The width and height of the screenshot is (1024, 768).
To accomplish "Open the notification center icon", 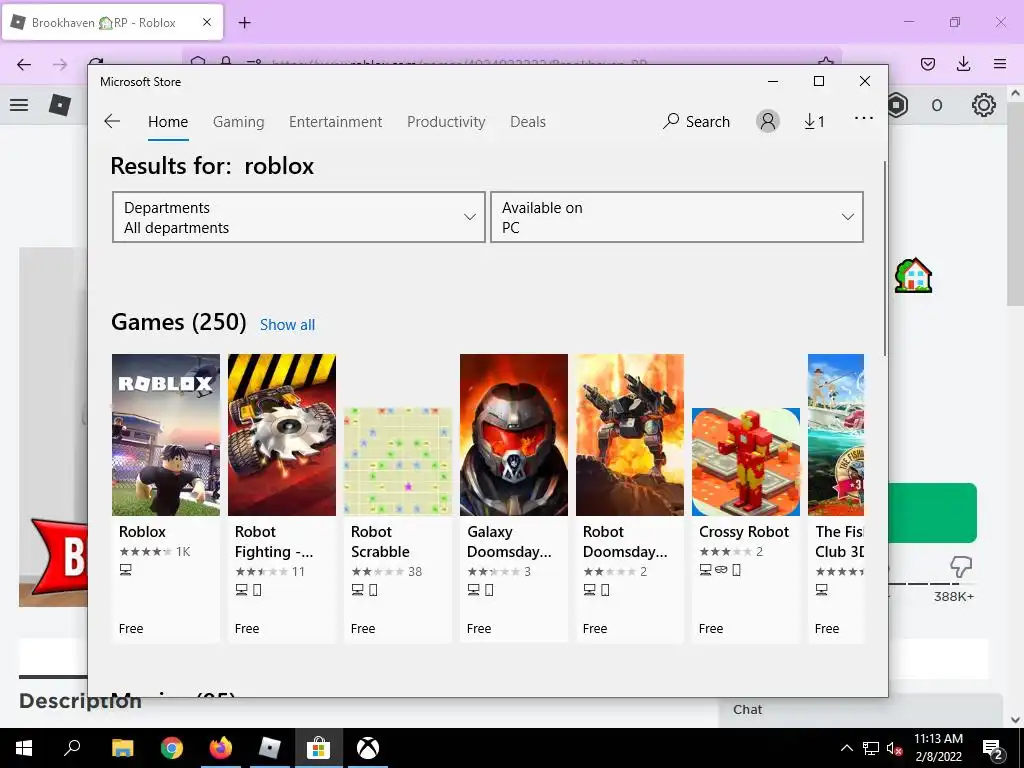I will 993,749.
